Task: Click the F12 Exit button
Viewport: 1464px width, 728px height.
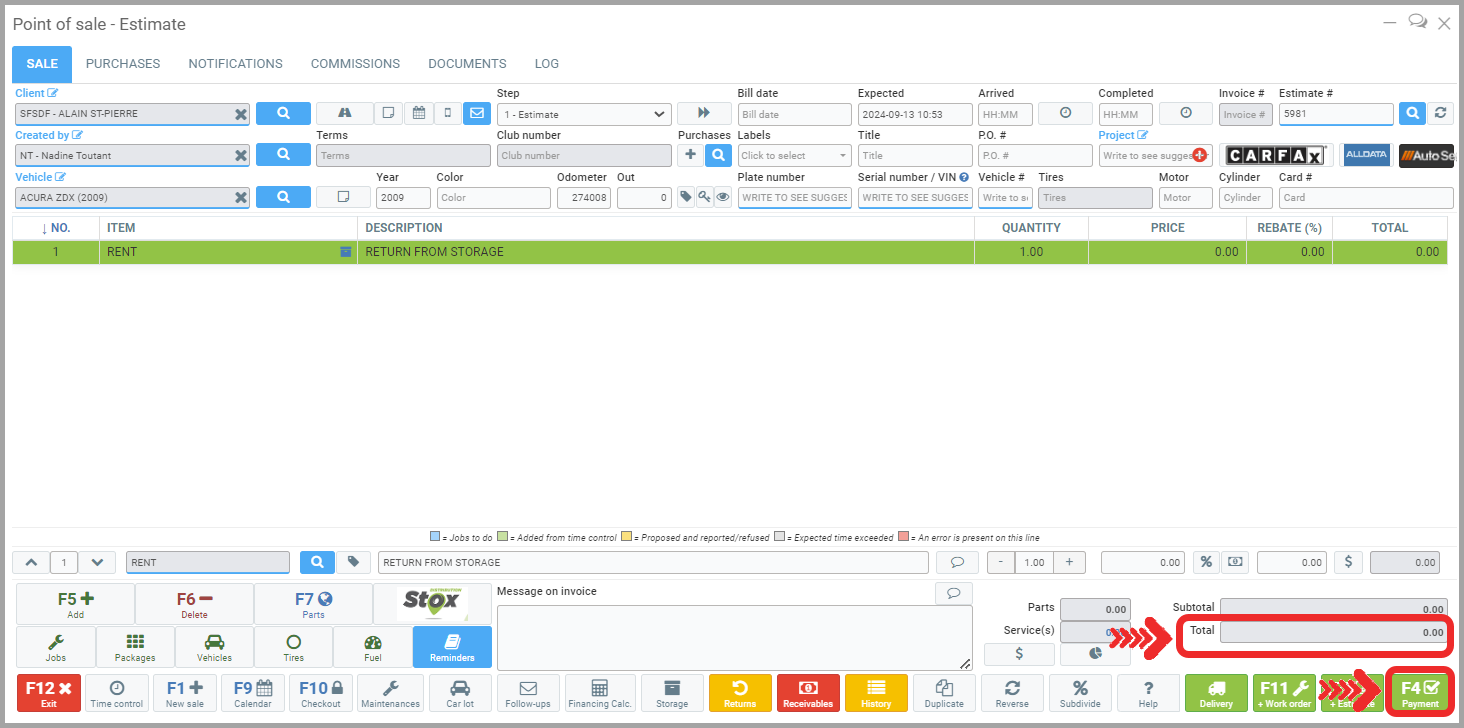Action: pyautogui.click(x=49, y=692)
